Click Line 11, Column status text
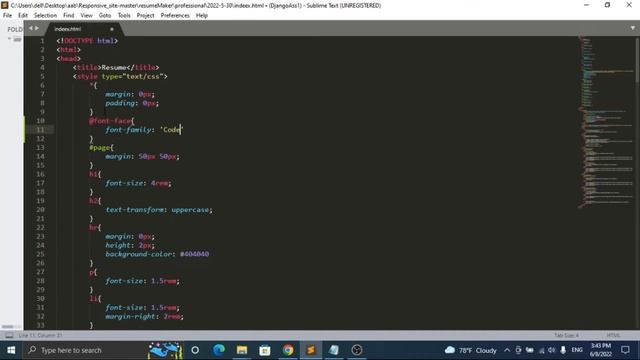The height and width of the screenshot is (360, 640). (40, 336)
